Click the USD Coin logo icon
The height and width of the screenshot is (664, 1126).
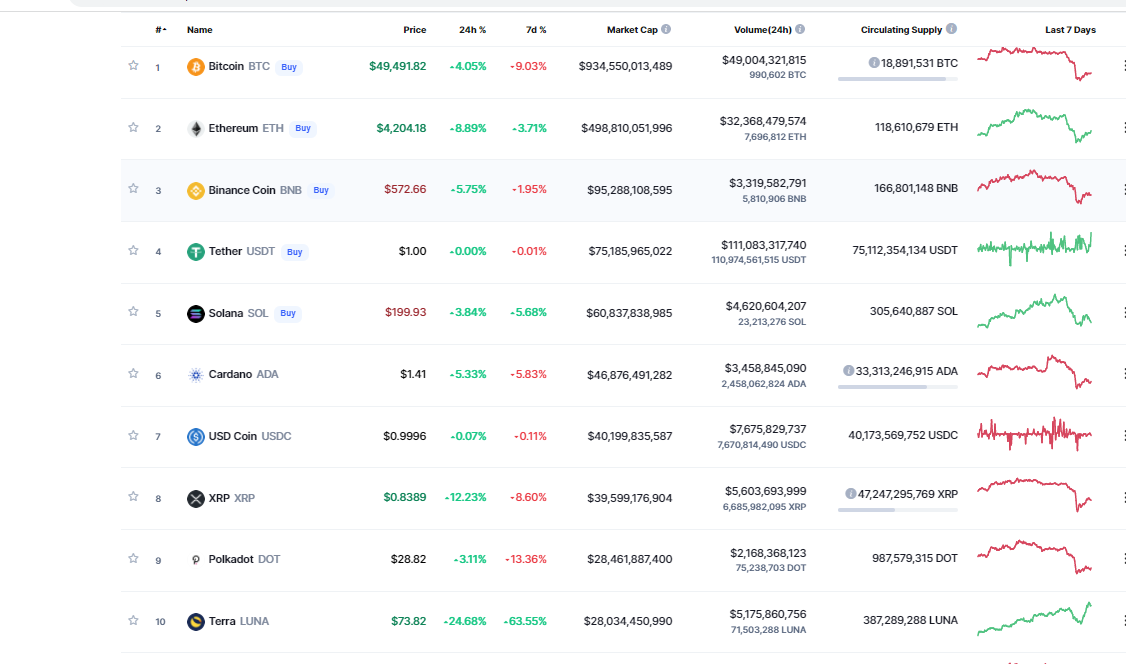click(x=195, y=436)
